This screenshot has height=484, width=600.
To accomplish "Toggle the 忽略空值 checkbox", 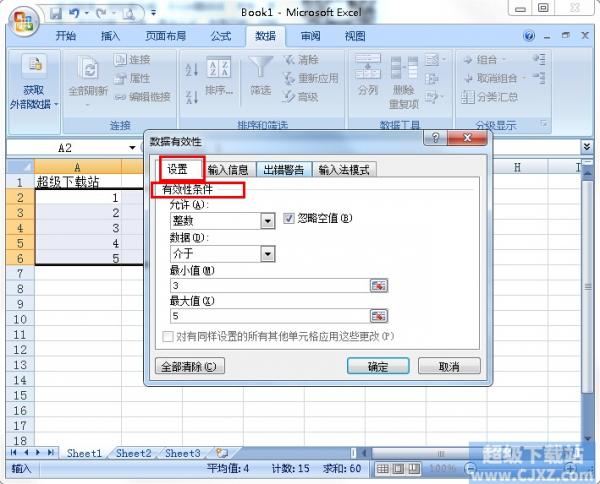I will click(x=289, y=218).
